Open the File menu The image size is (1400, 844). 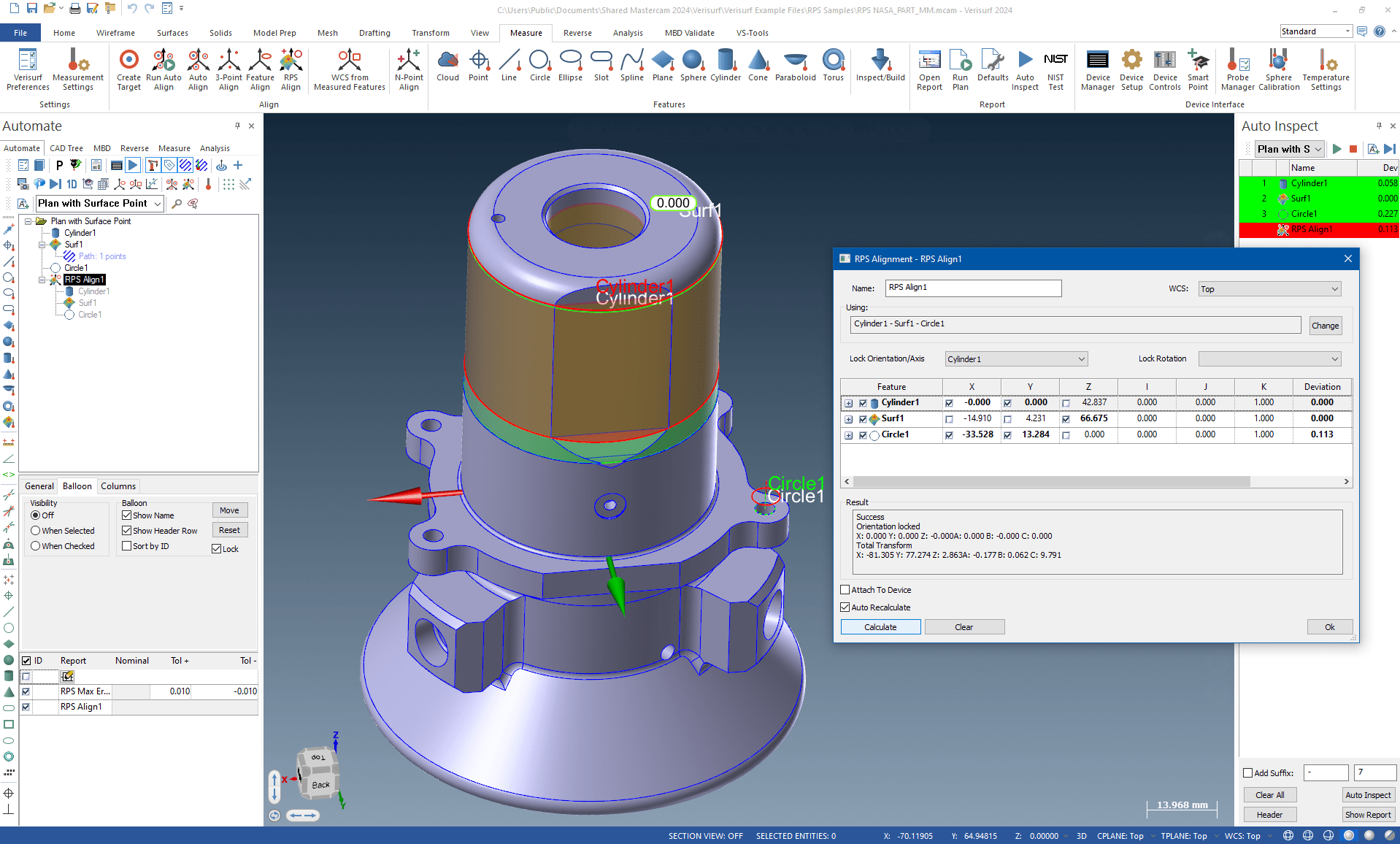(x=20, y=33)
